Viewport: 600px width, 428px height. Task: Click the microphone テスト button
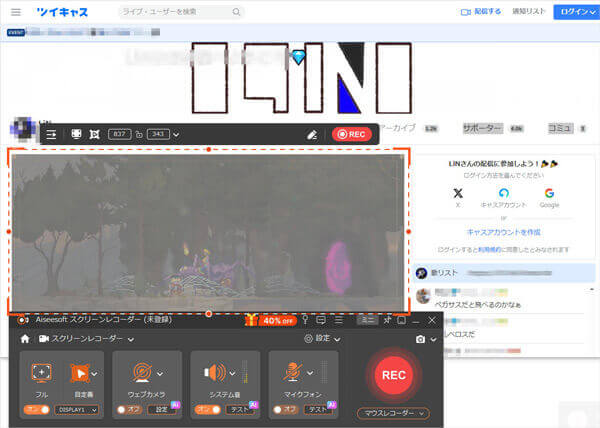(318, 410)
